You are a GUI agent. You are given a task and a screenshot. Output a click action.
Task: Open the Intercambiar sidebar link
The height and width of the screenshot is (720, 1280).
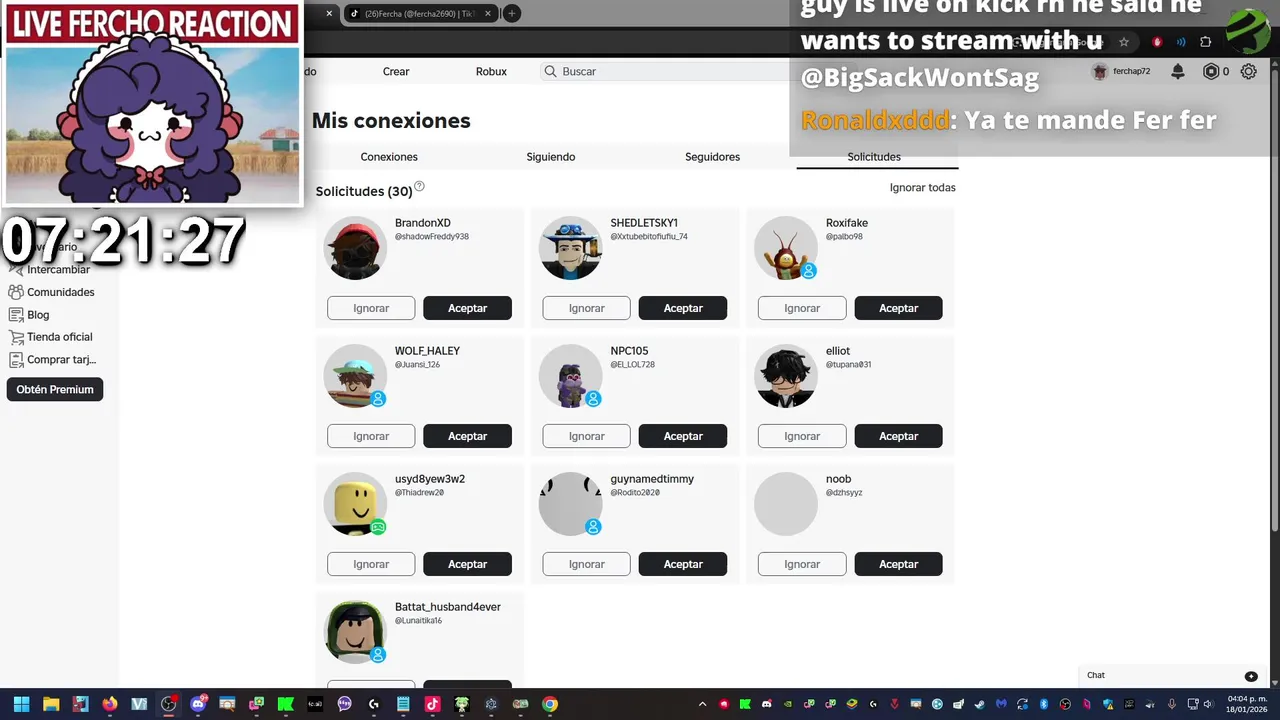click(x=50, y=269)
